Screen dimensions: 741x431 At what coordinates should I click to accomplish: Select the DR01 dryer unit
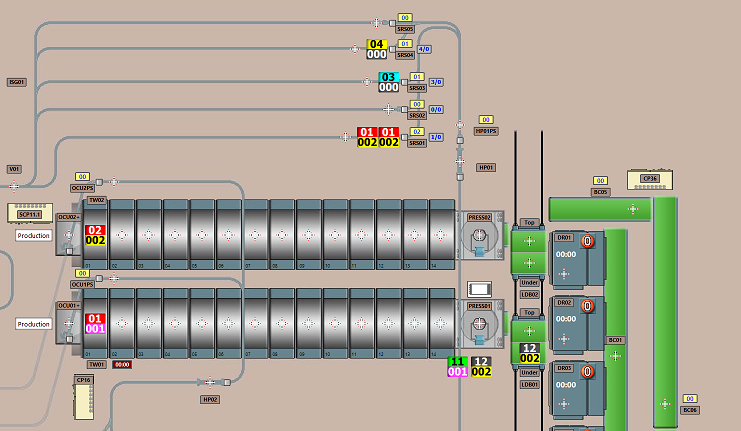[565, 260]
